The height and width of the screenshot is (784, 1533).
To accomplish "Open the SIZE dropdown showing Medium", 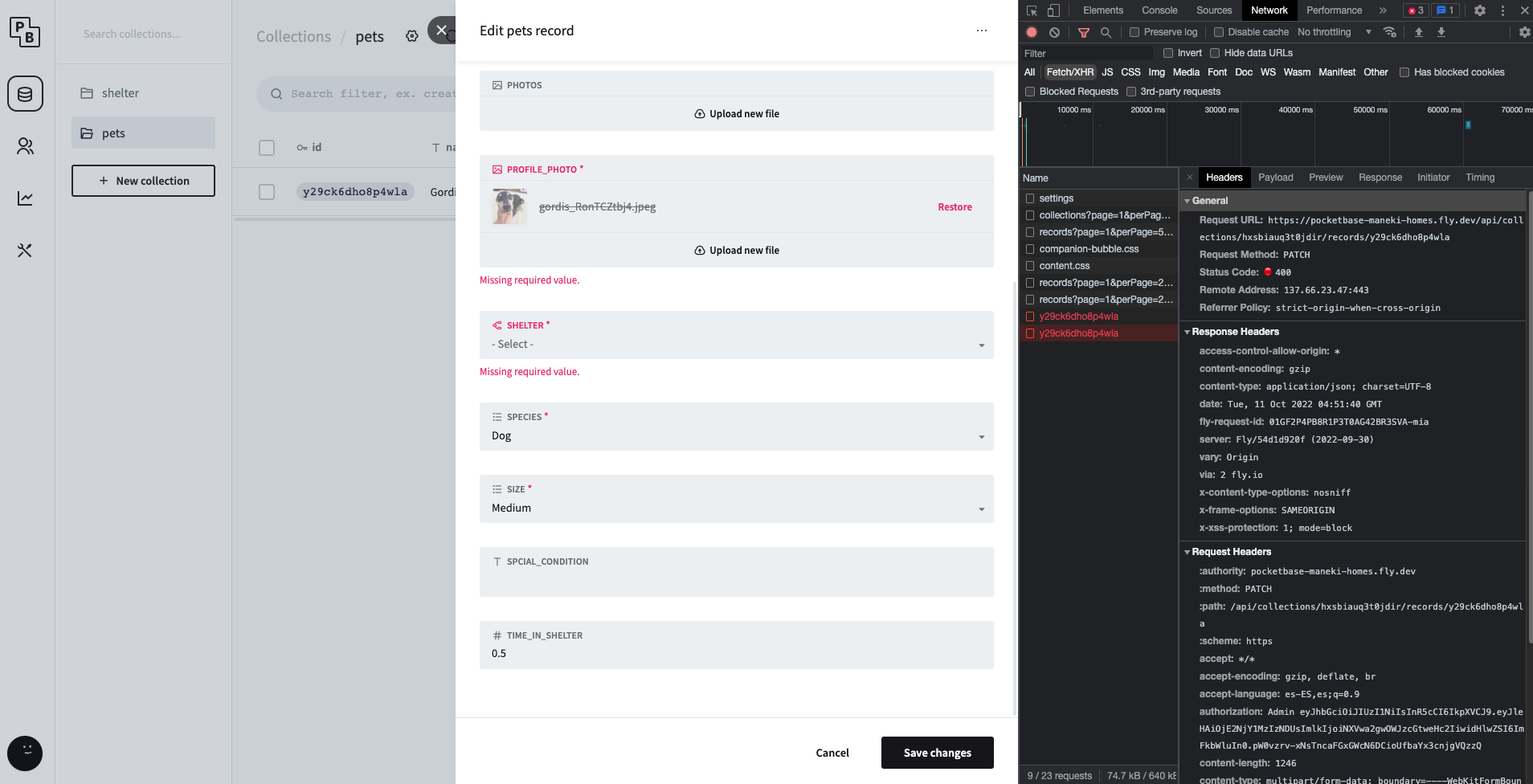I will coord(737,499).
